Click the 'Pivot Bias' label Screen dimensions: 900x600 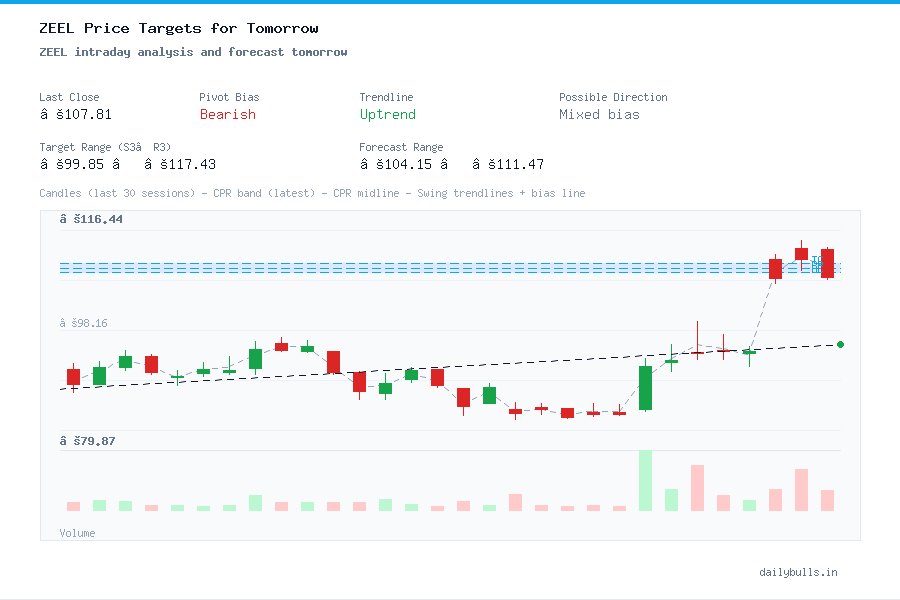coord(229,97)
